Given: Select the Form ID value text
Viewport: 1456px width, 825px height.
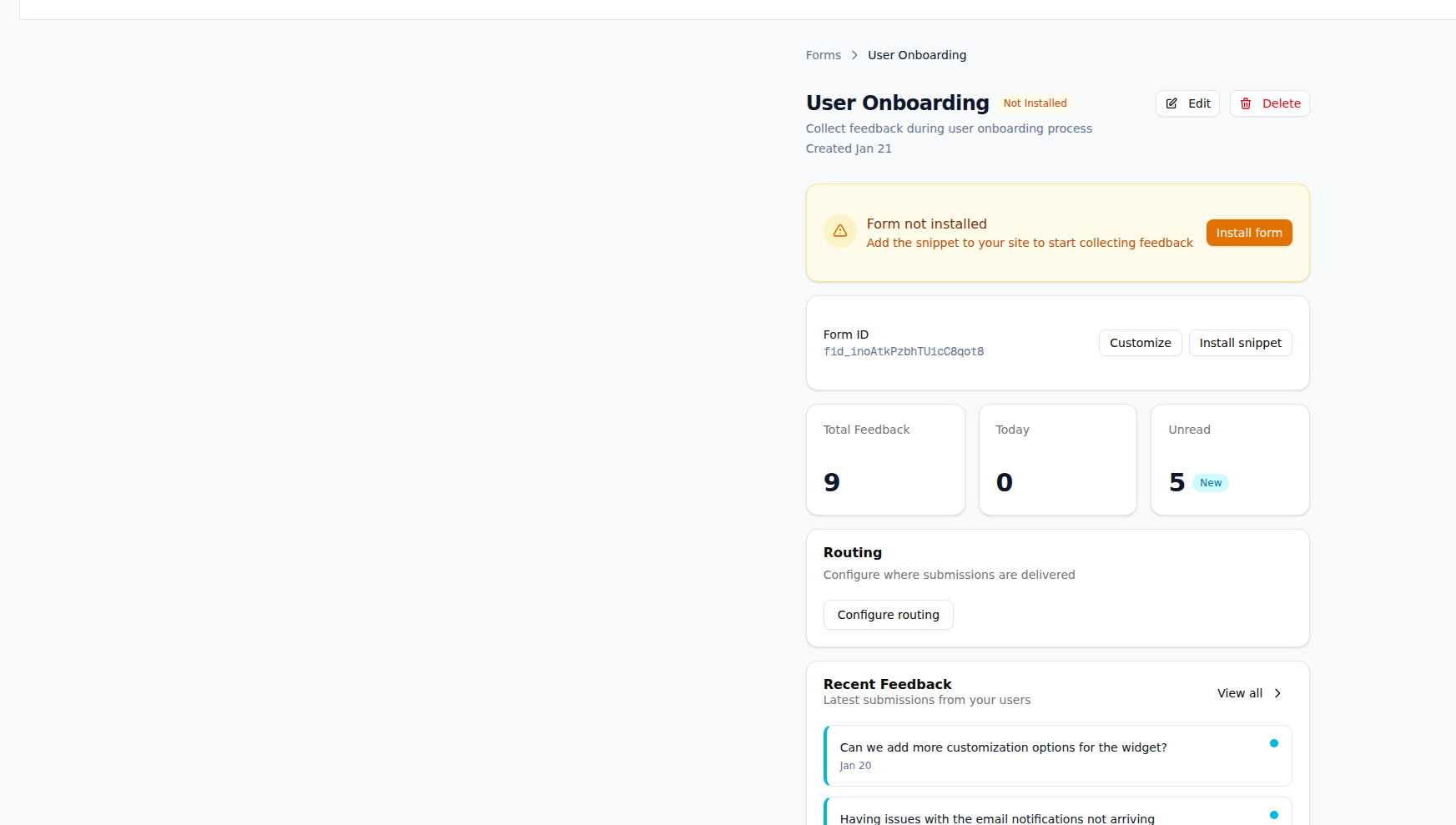Looking at the screenshot, I should tap(904, 351).
